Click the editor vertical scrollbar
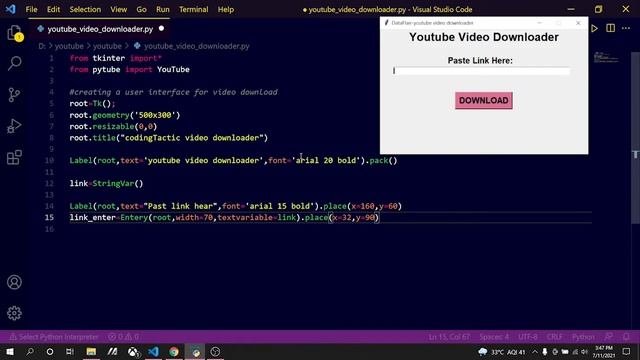 point(636,139)
